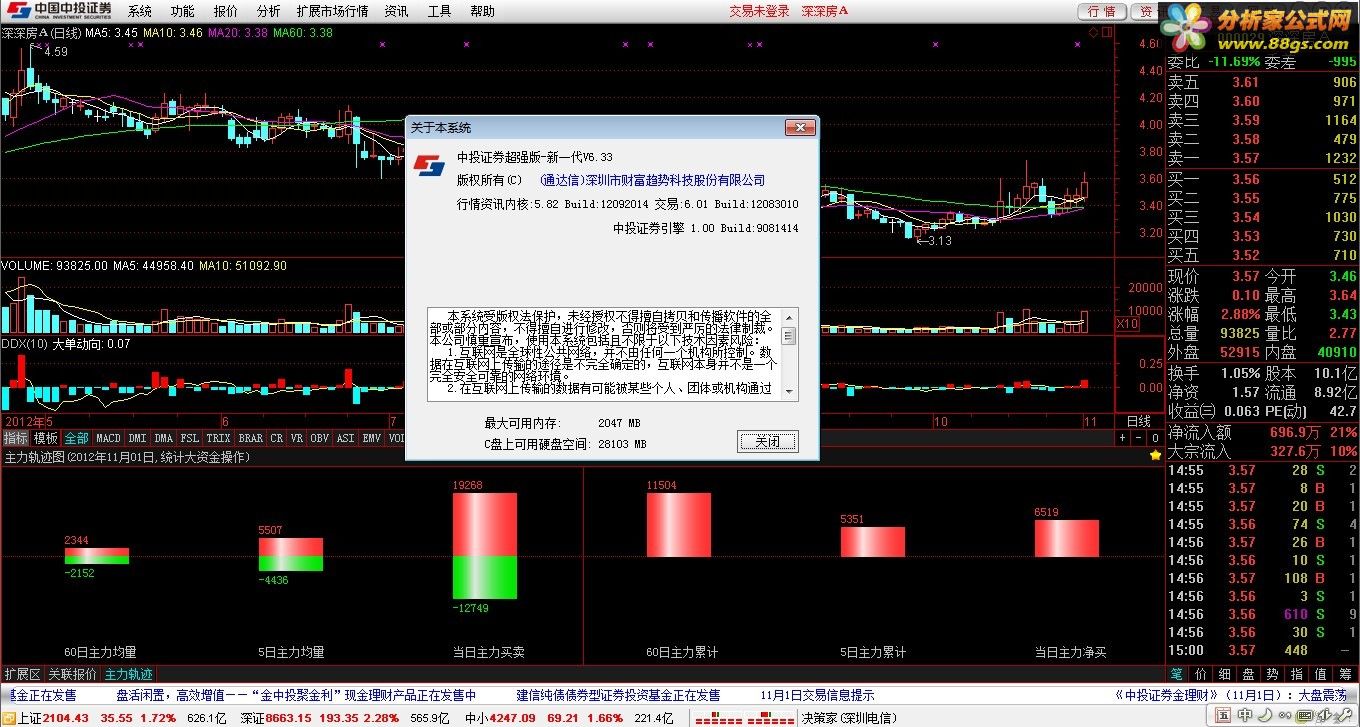
Task: Click the license text scrollbar up arrow
Action: coord(789,316)
